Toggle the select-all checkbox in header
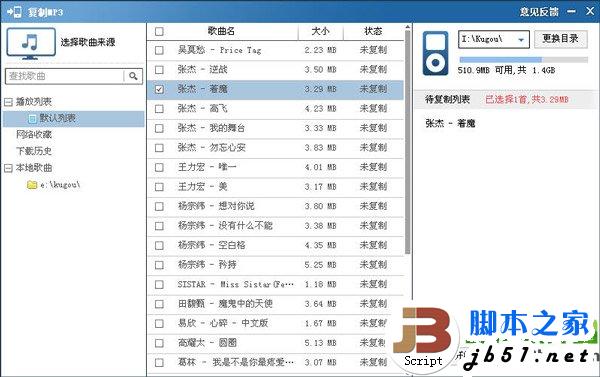Image resolution: width=600 pixels, height=377 pixels. click(x=159, y=31)
